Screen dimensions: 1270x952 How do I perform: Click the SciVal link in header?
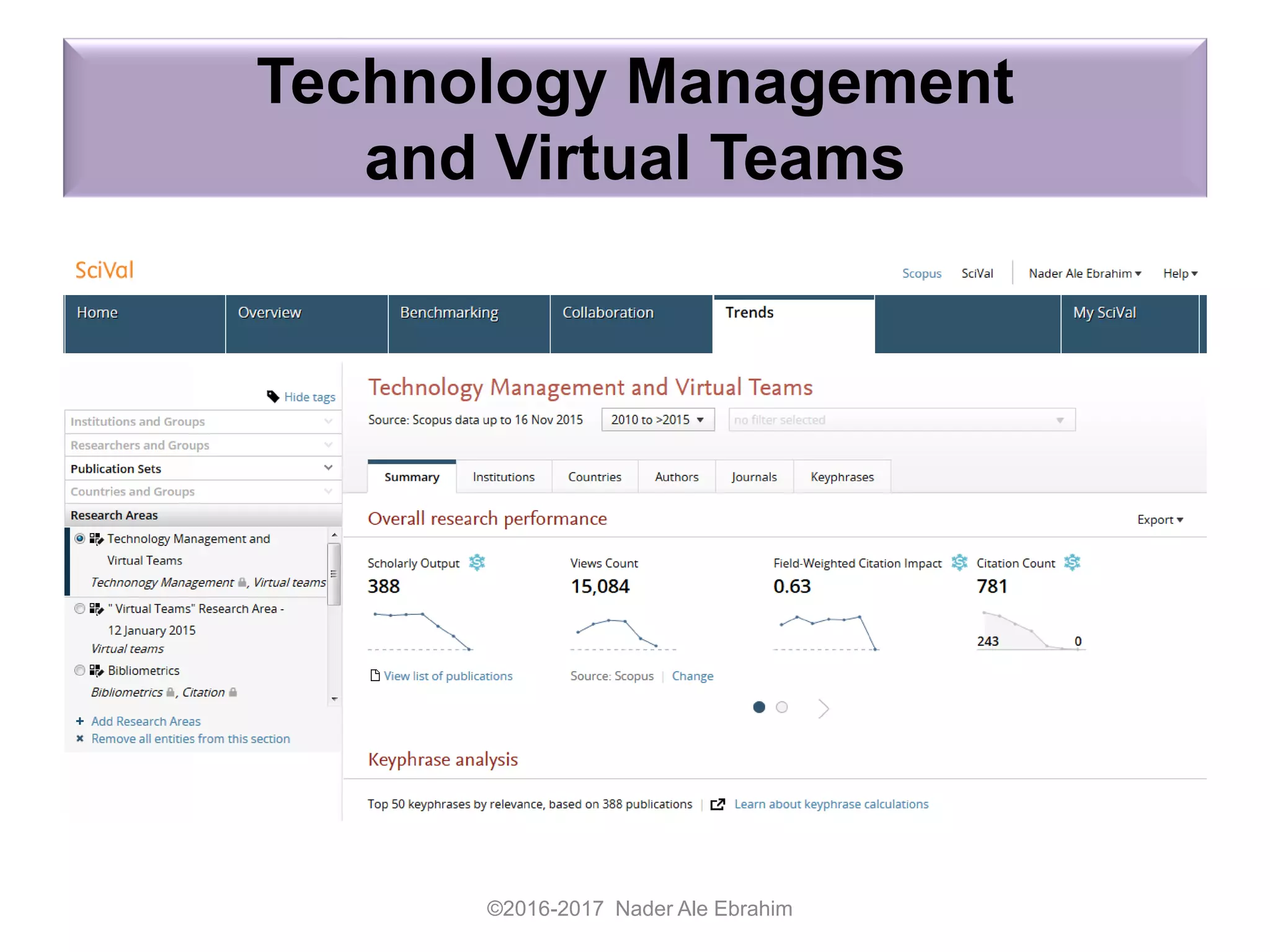coord(977,273)
